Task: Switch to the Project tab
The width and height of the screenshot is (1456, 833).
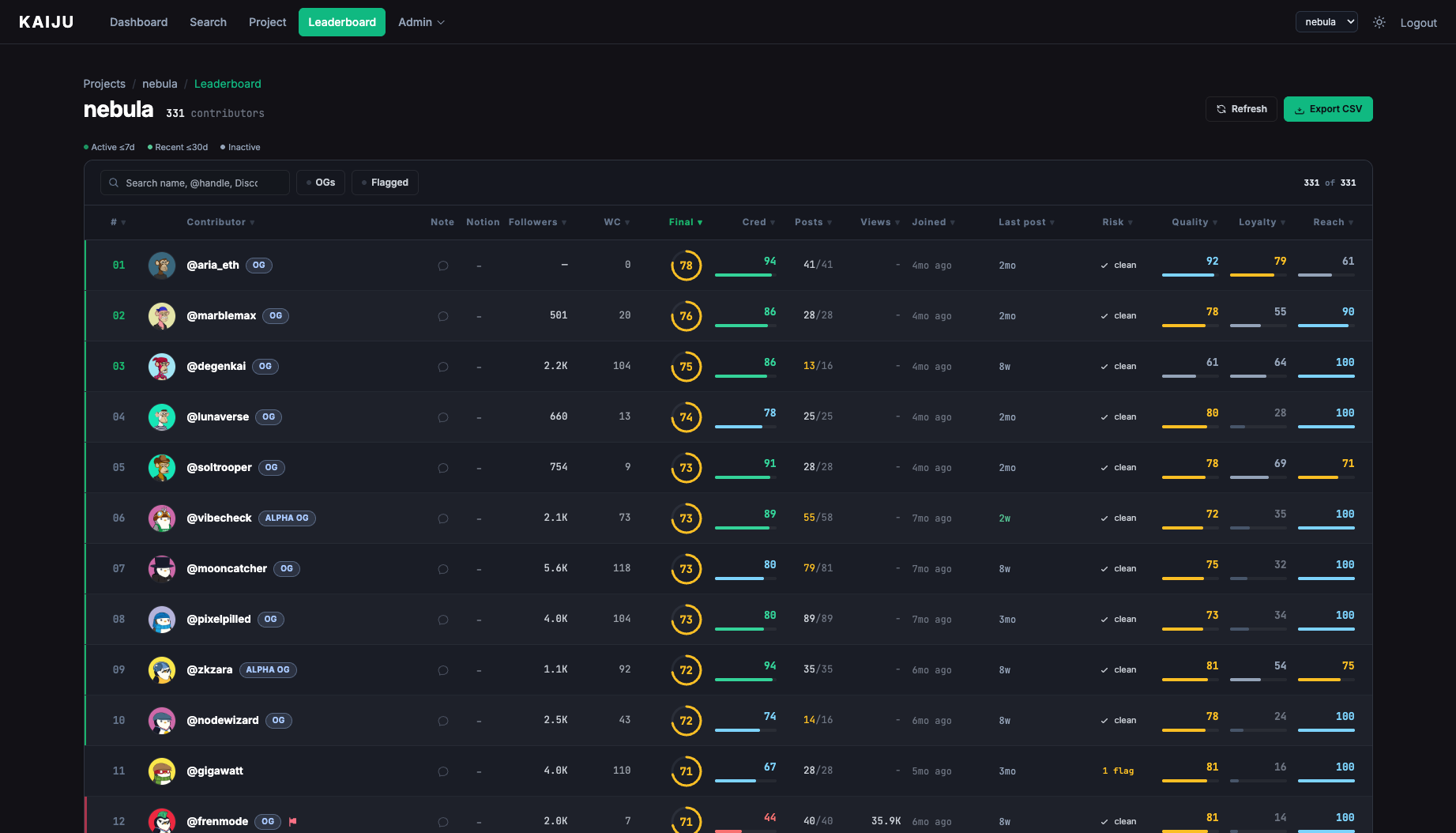Action: pos(267,22)
